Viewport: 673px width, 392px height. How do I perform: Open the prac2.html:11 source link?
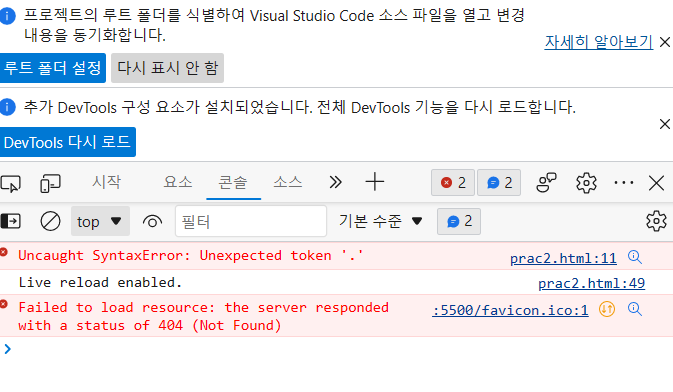click(x=563, y=258)
